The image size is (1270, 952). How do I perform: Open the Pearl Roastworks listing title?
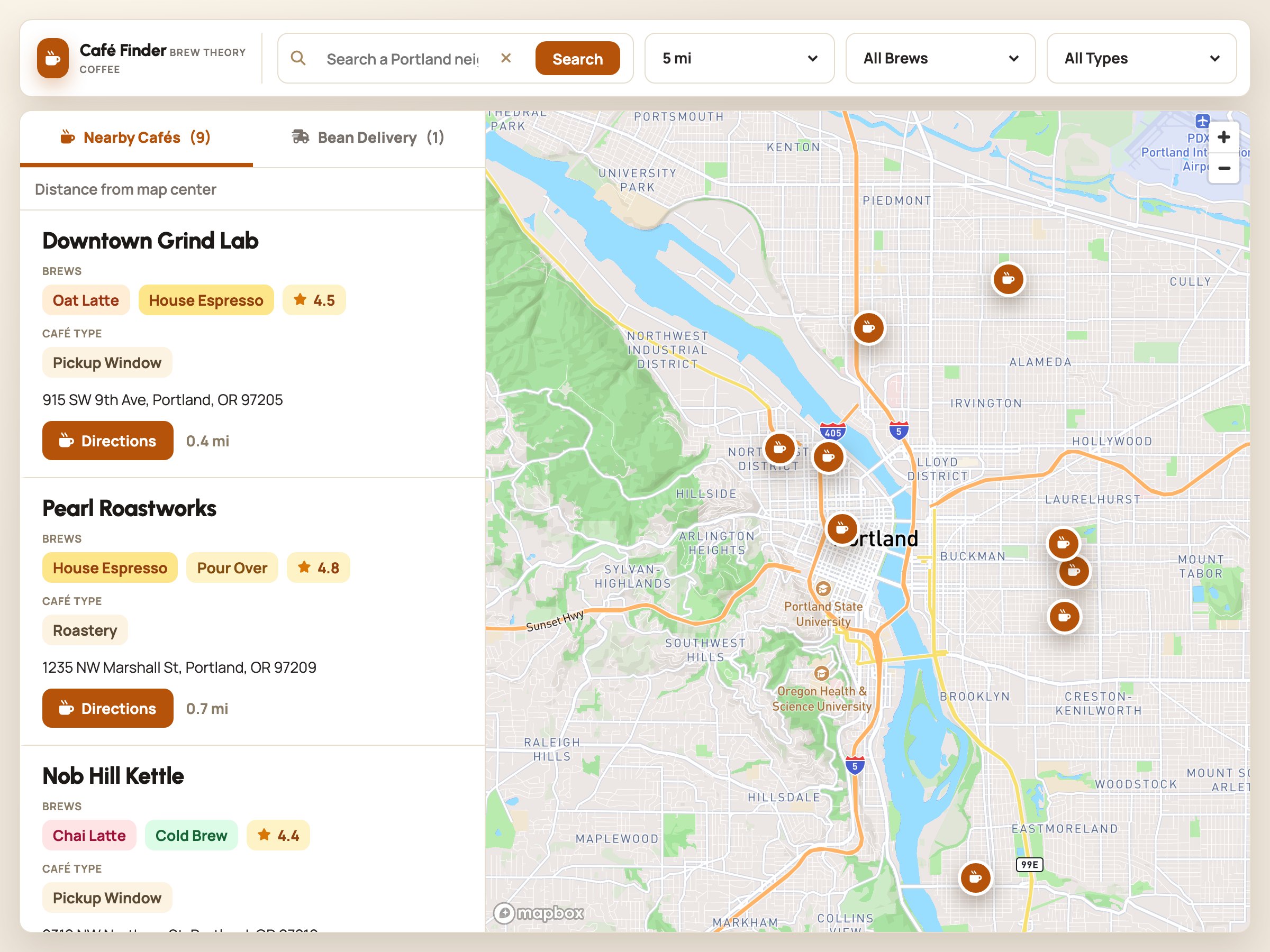(x=129, y=508)
